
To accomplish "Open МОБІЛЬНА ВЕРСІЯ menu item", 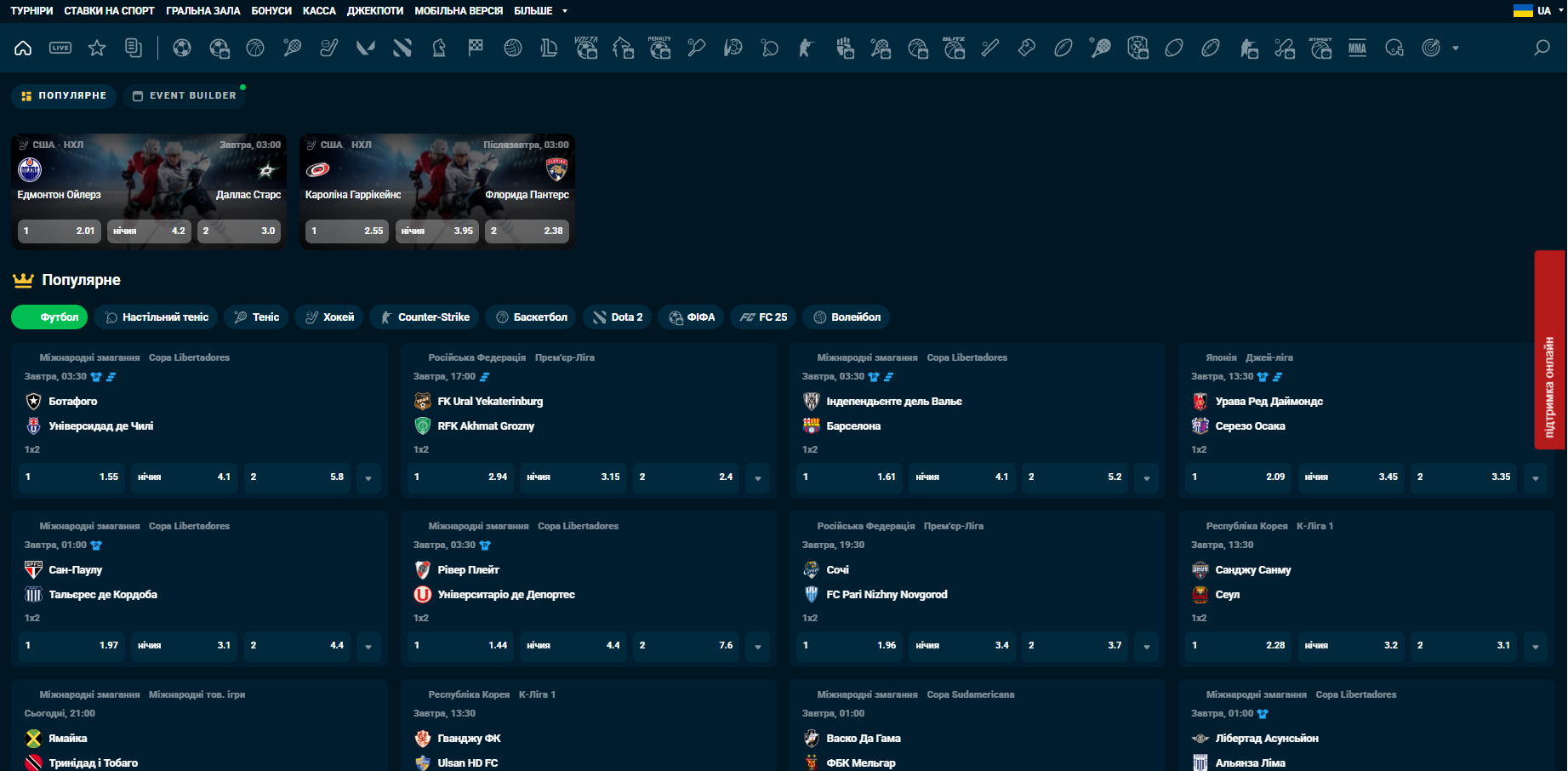I will pyautogui.click(x=459, y=11).
